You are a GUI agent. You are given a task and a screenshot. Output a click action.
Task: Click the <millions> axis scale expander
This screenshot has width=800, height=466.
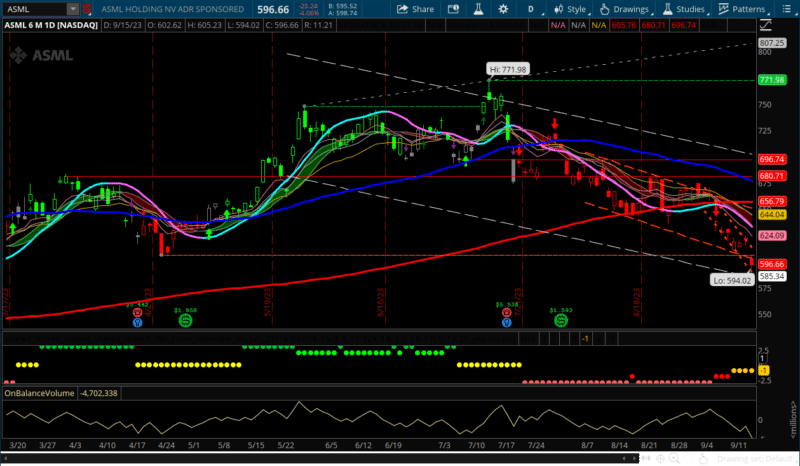[794, 419]
